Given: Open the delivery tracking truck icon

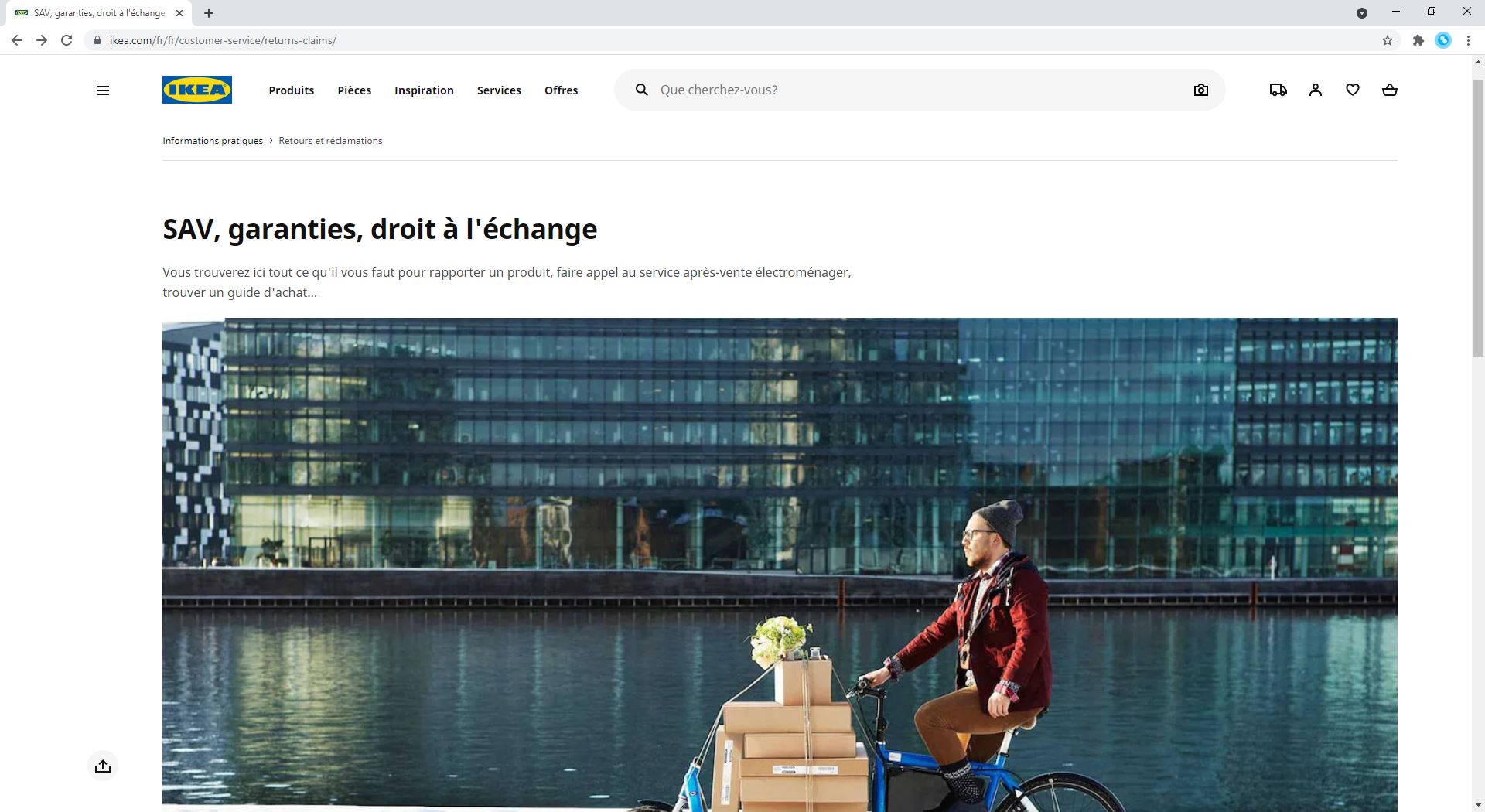Looking at the screenshot, I should (1278, 90).
